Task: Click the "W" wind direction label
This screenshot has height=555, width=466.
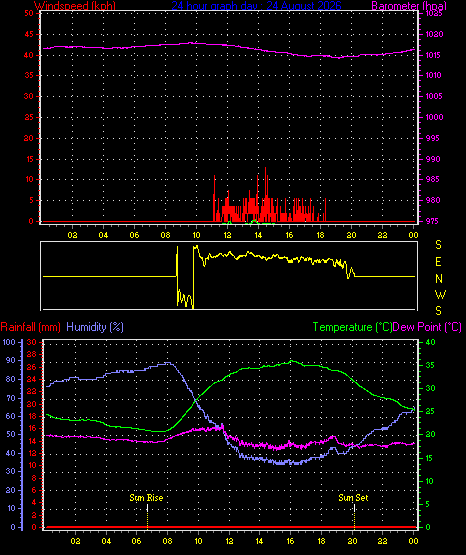Action: [440, 294]
